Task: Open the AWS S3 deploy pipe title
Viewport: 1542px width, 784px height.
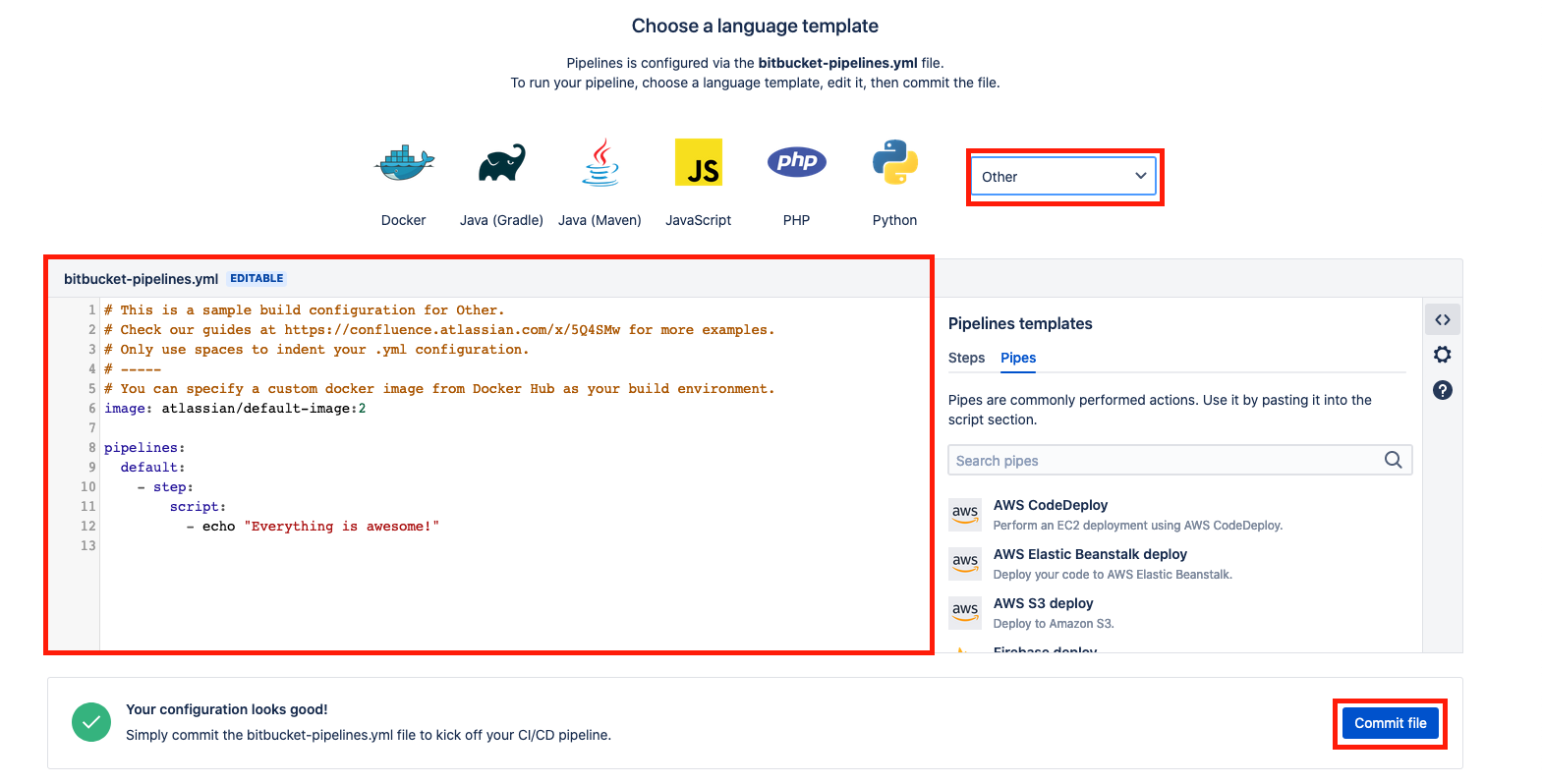Action: click(x=1044, y=603)
